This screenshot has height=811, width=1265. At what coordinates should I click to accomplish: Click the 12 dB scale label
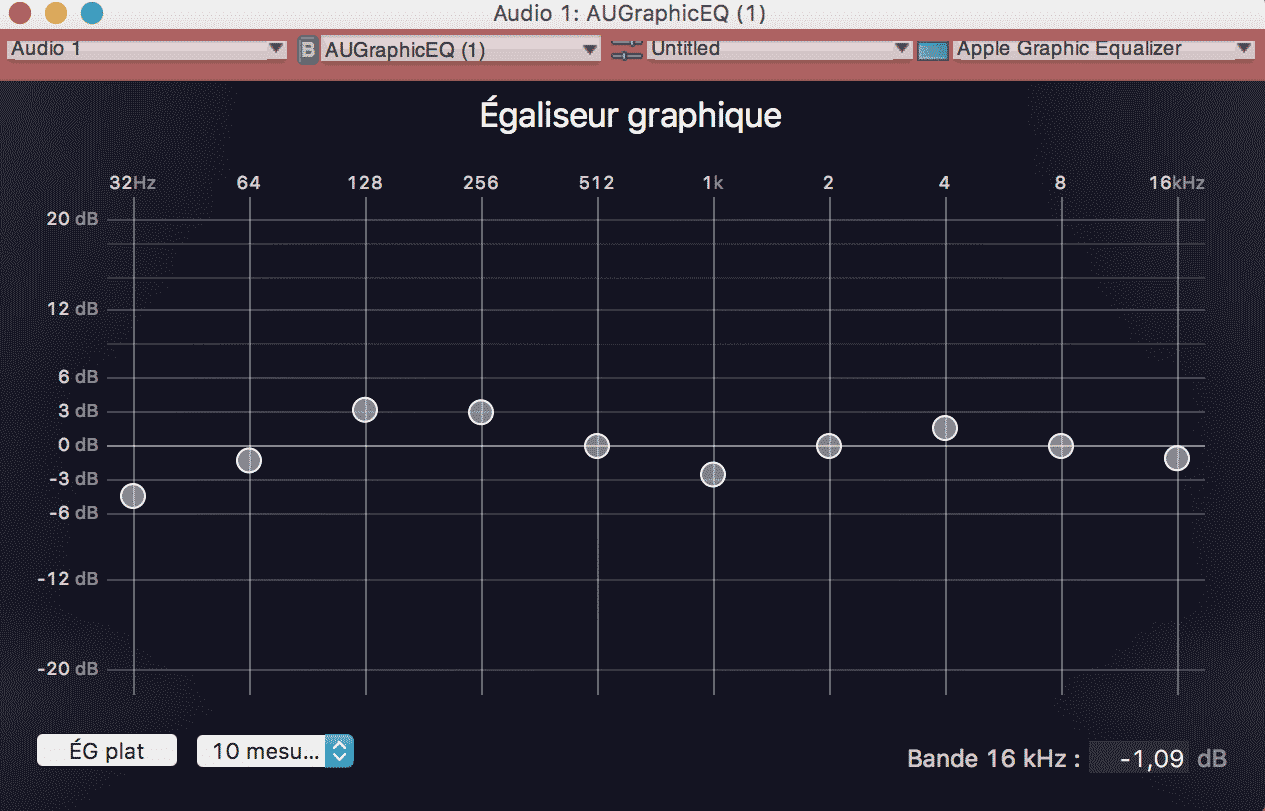[73, 309]
